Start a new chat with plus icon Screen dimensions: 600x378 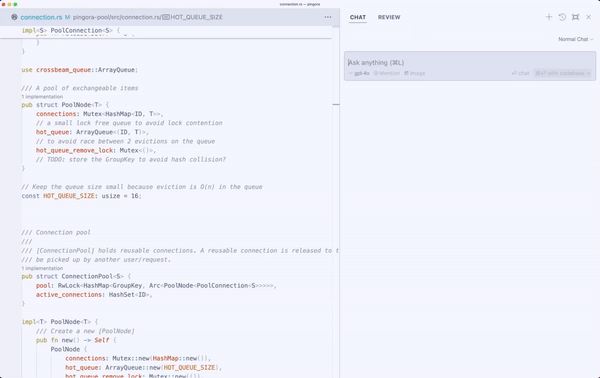pos(549,17)
